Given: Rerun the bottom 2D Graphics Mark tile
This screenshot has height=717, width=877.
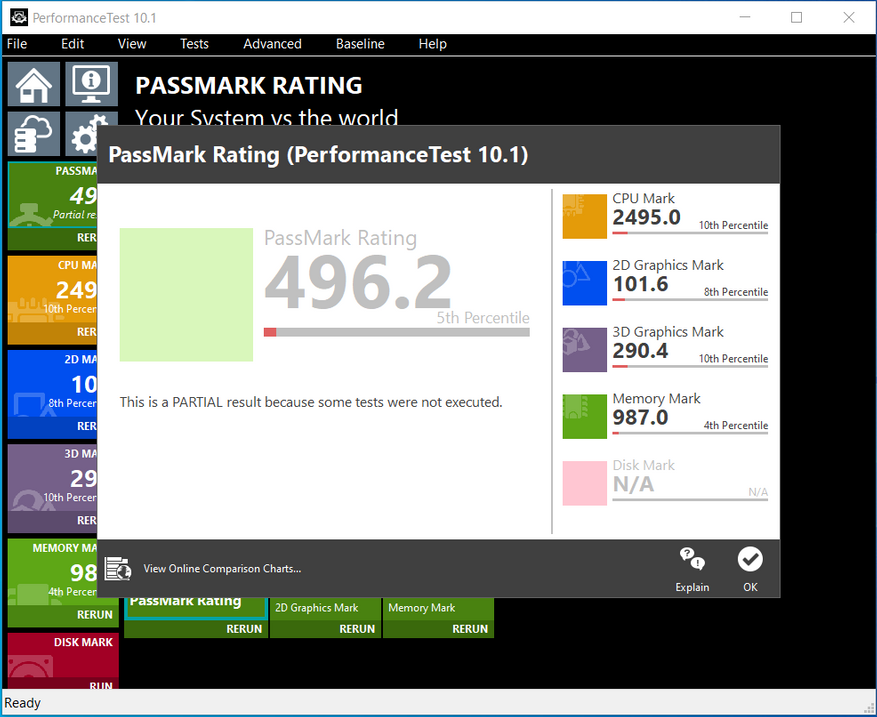Looking at the screenshot, I should [x=357, y=629].
